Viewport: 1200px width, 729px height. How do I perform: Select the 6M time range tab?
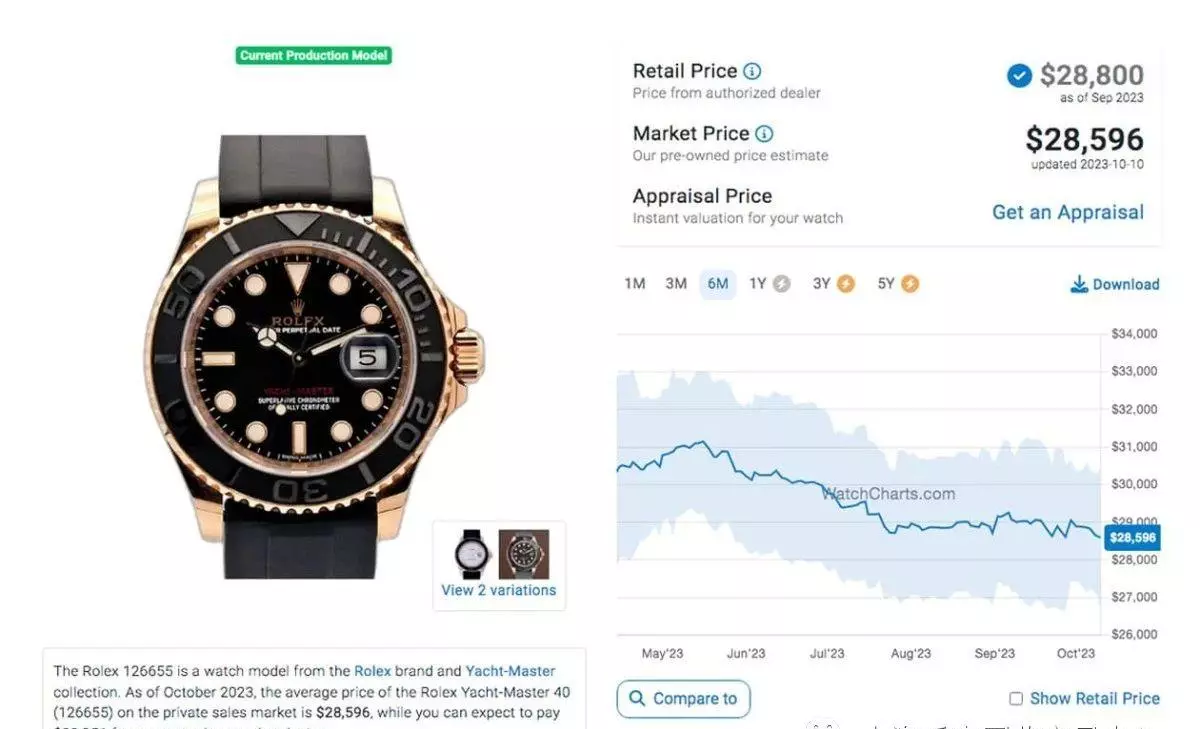pos(718,284)
